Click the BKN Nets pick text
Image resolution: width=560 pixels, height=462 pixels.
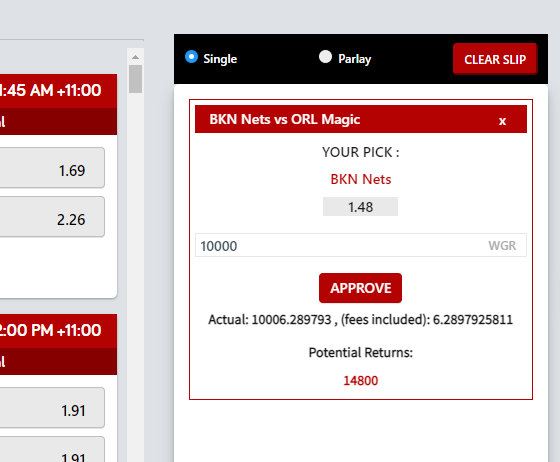(361, 179)
